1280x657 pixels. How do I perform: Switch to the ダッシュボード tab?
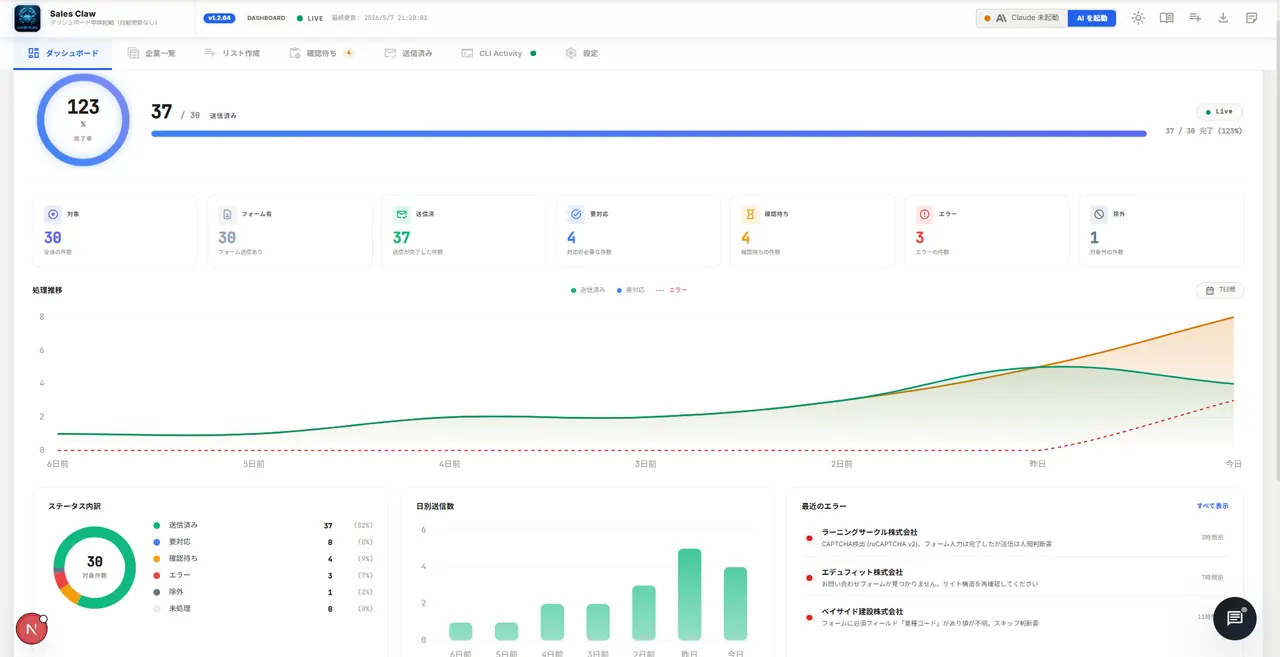[63, 53]
